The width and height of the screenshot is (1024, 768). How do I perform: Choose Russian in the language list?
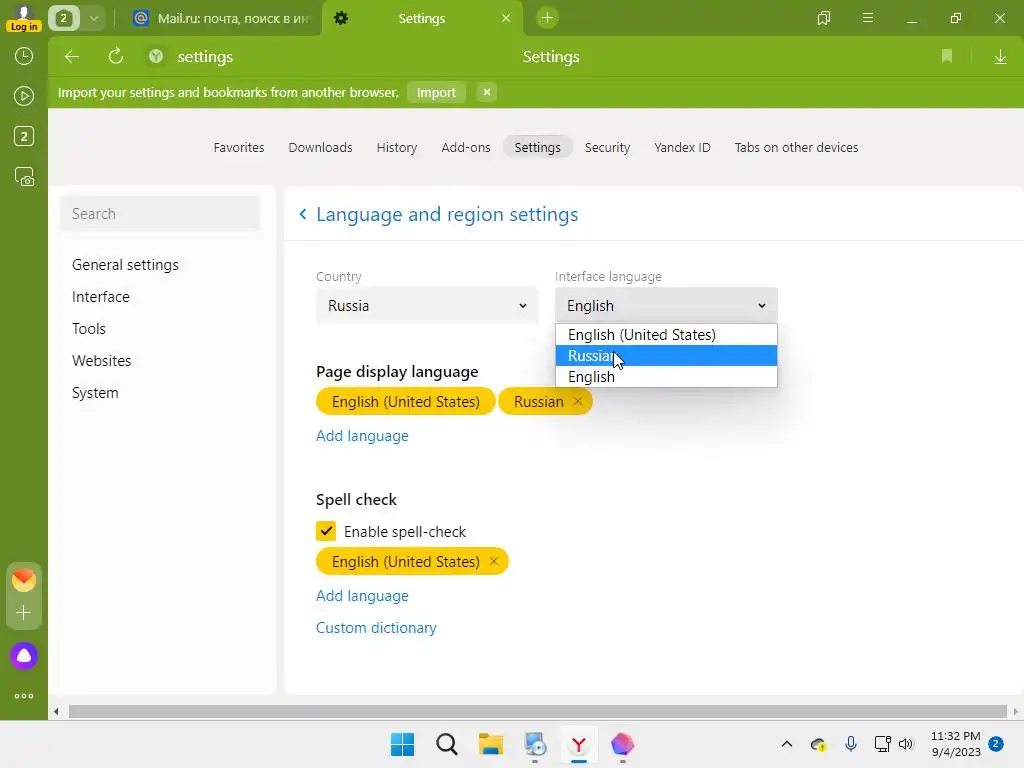click(x=666, y=356)
